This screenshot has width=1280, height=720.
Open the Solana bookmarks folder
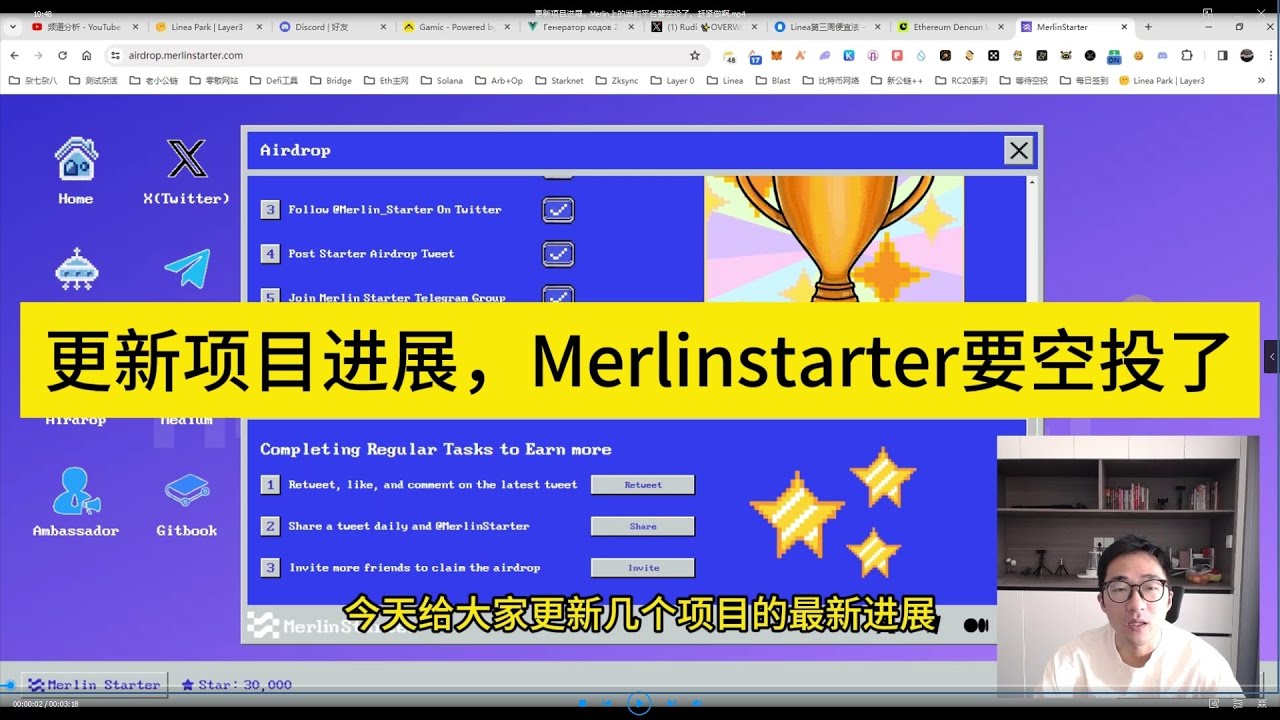(x=441, y=80)
